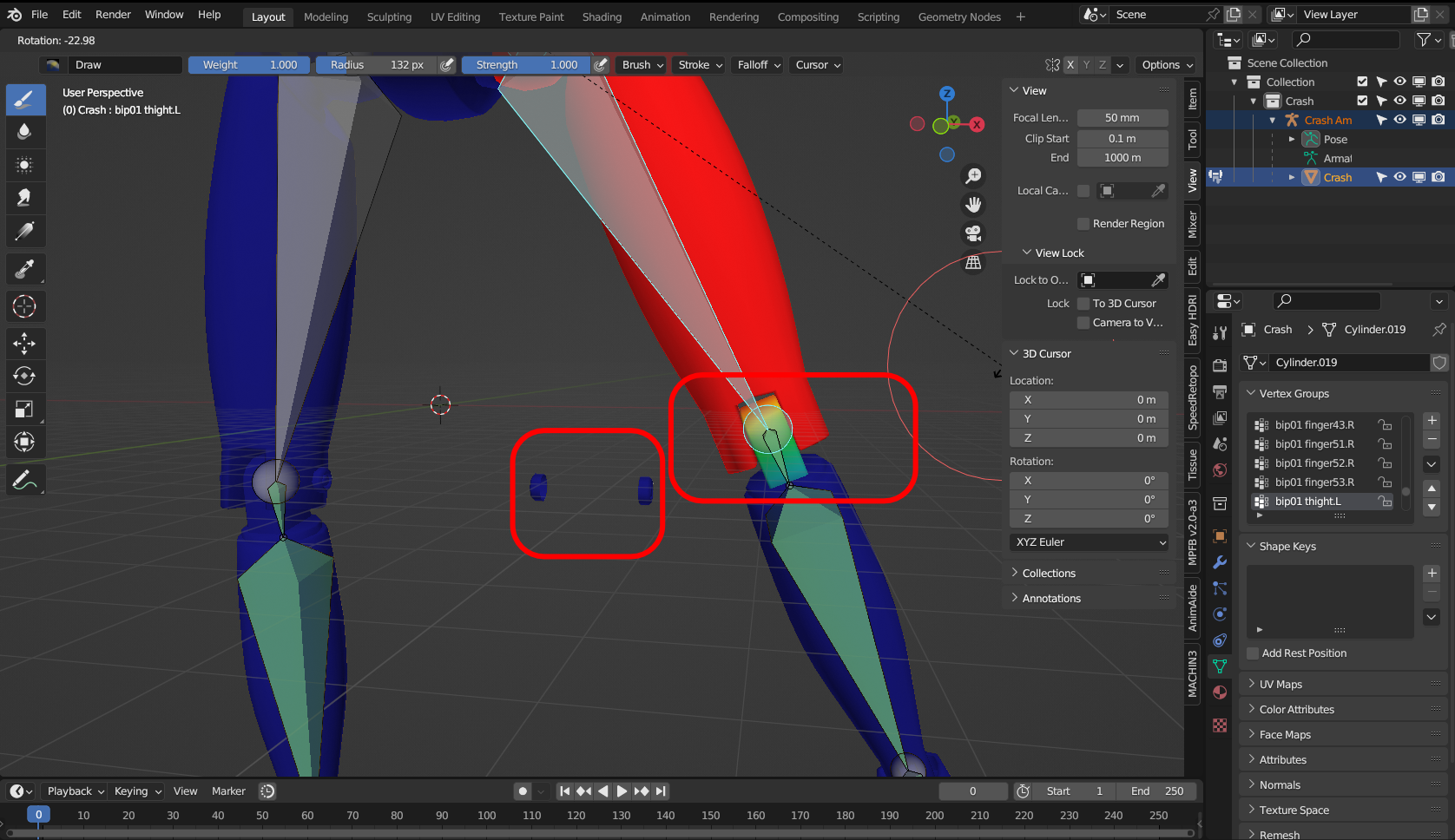Image resolution: width=1455 pixels, height=840 pixels.
Task: Switch to the Sculpting workspace tab
Action: (389, 16)
